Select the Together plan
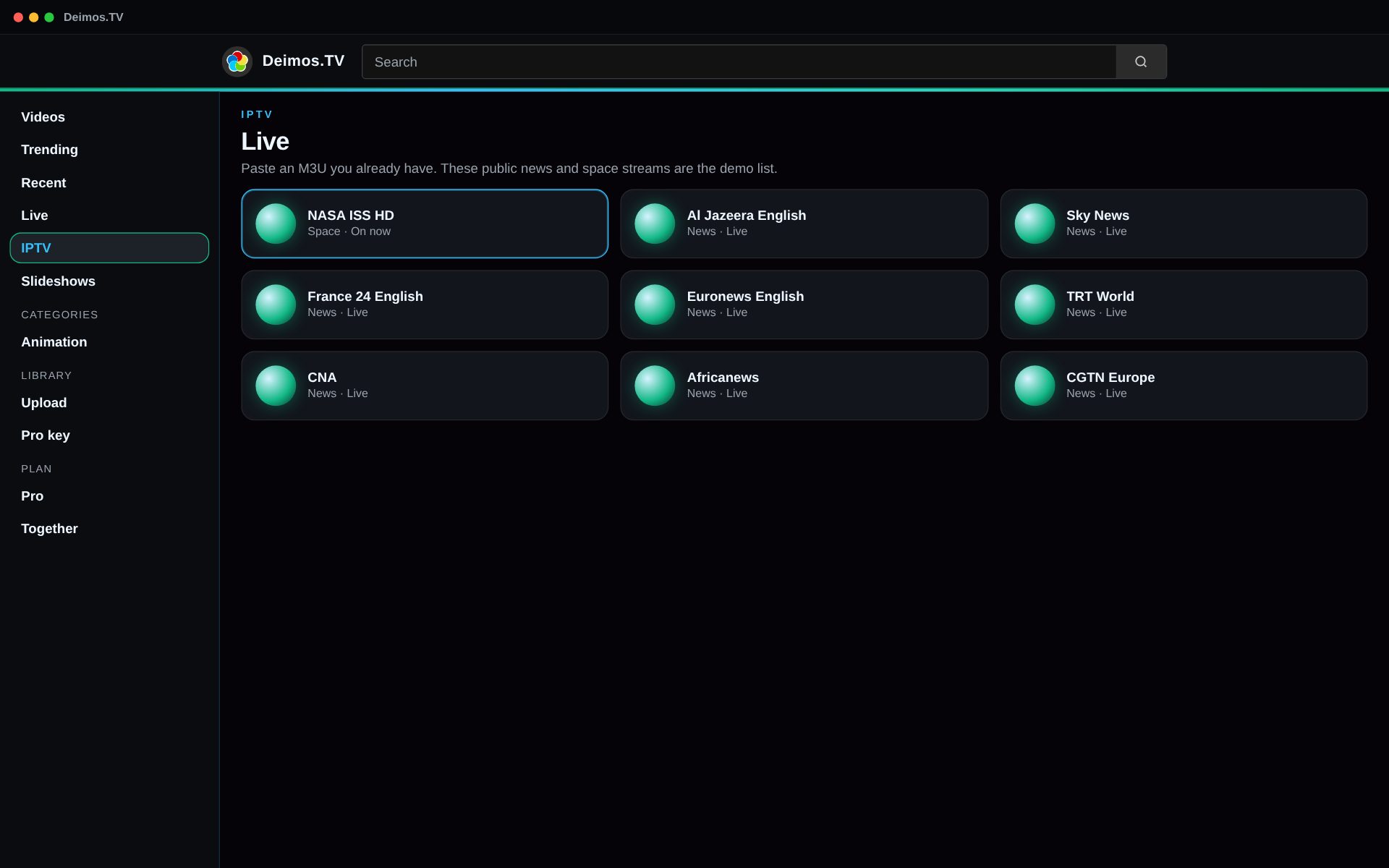Viewport: 1389px width, 868px height. pyautogui.click(x=109, y=529)
